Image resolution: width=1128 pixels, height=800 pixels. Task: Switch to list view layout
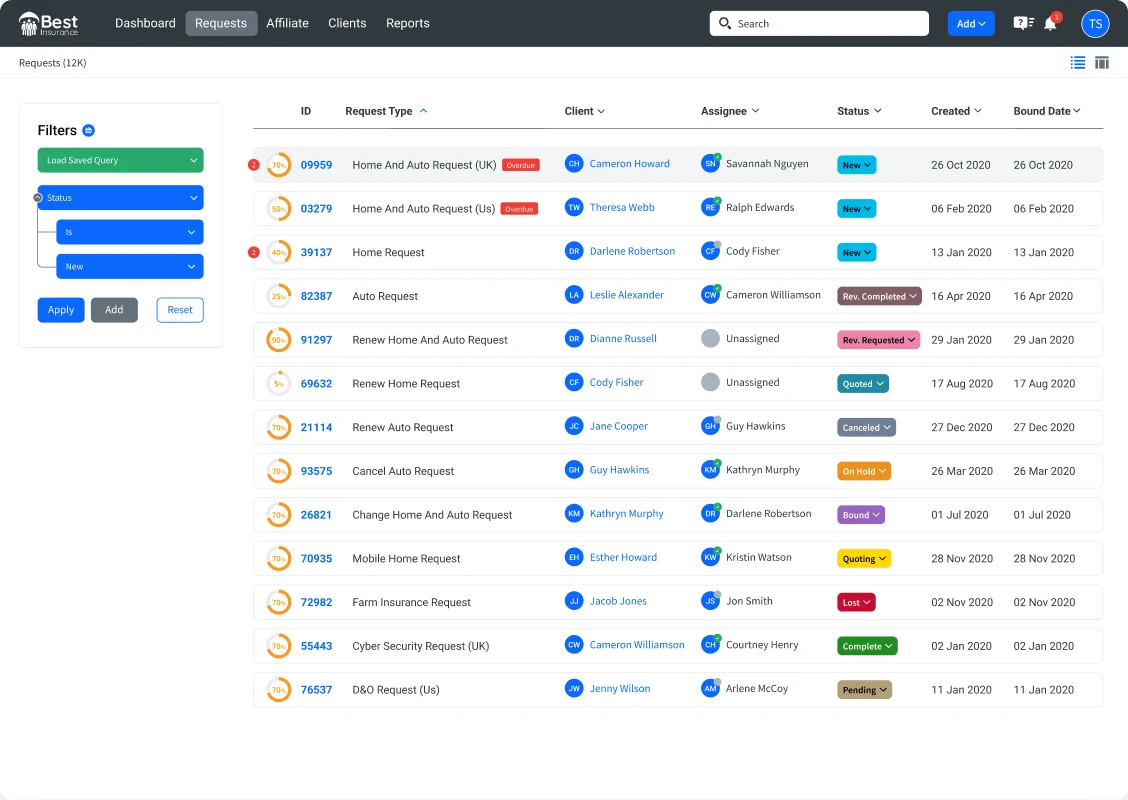pyautogui.click(x=1078, y=63)
